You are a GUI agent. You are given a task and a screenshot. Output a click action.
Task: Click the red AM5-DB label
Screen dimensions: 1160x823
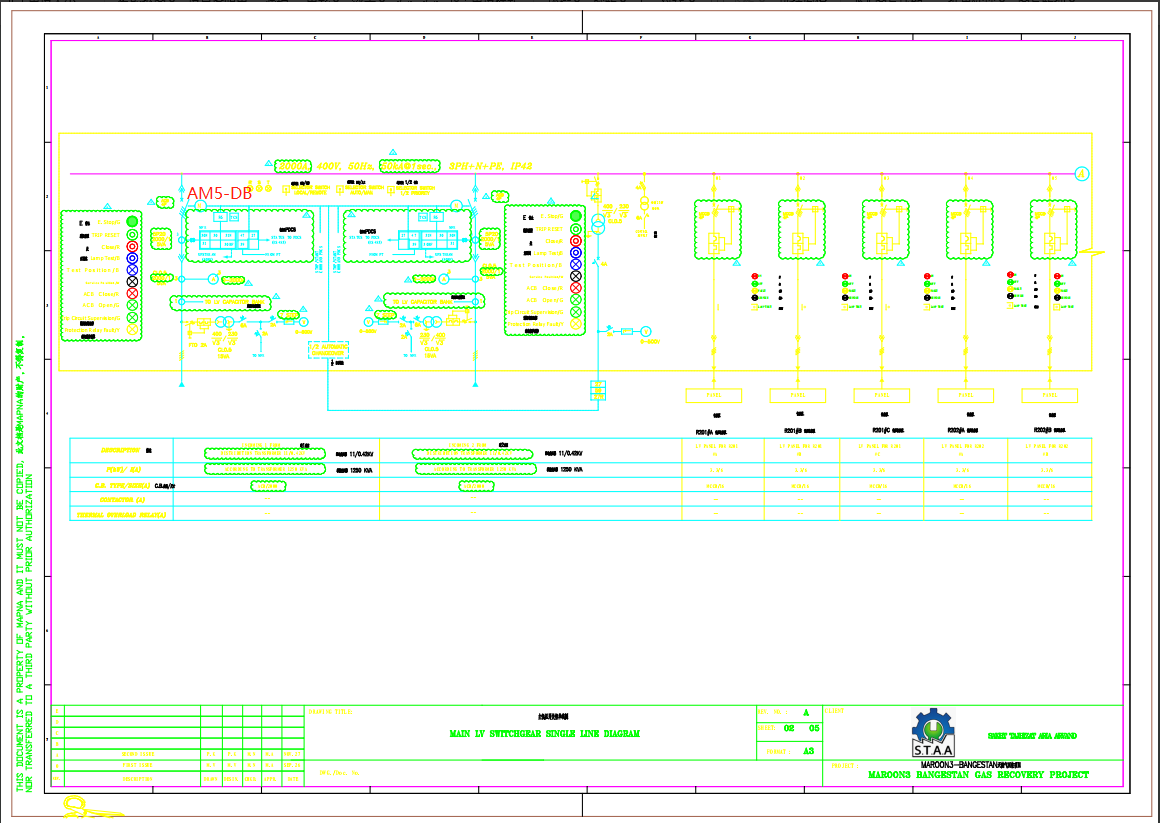220,193
